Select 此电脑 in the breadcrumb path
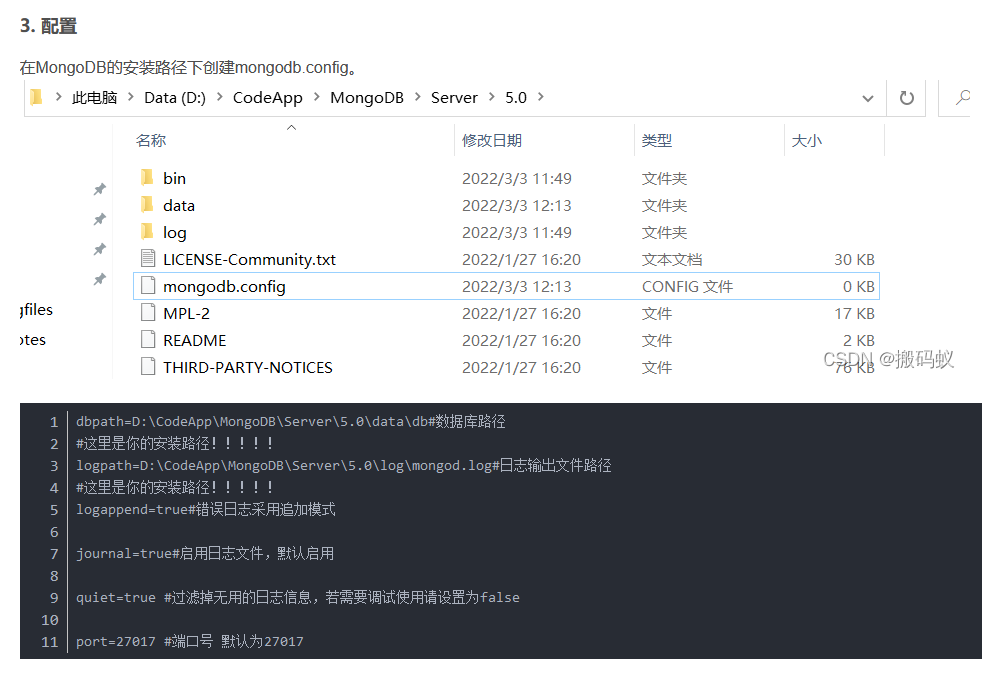The height and width of the screenshot is (675, 1004). (x=94, y=97)
